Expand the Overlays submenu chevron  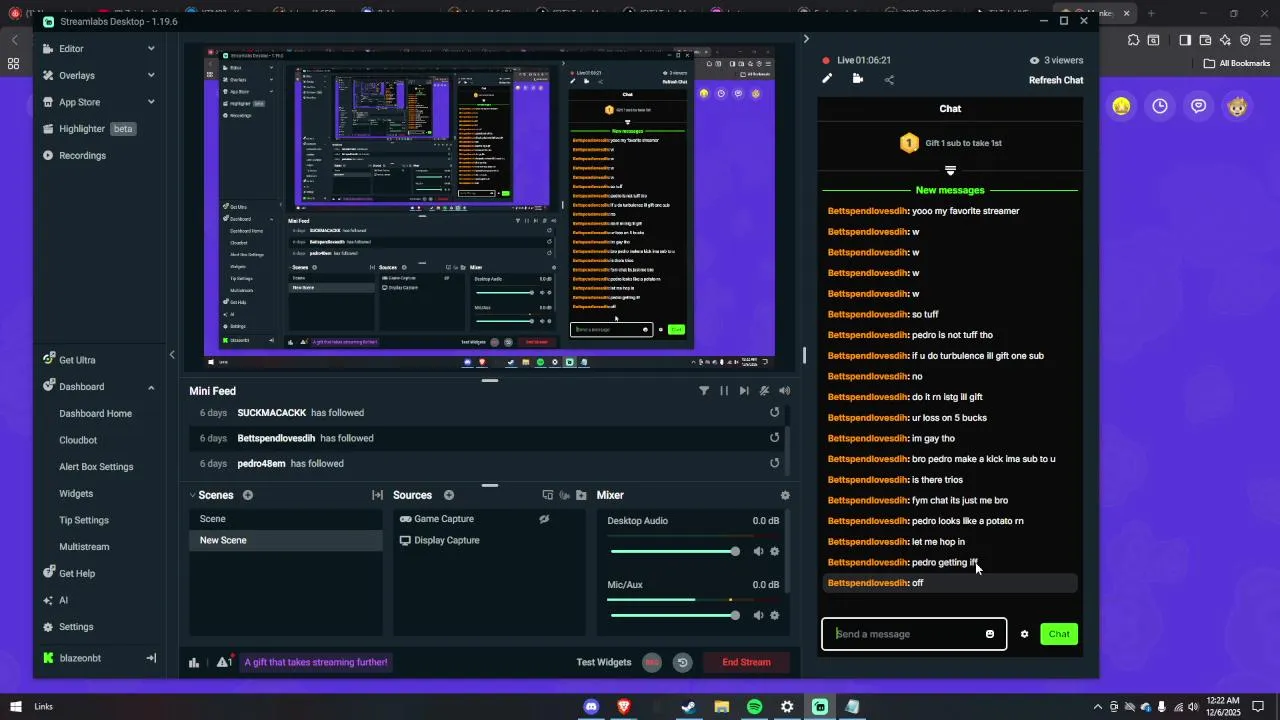click(x=151, y=75)
